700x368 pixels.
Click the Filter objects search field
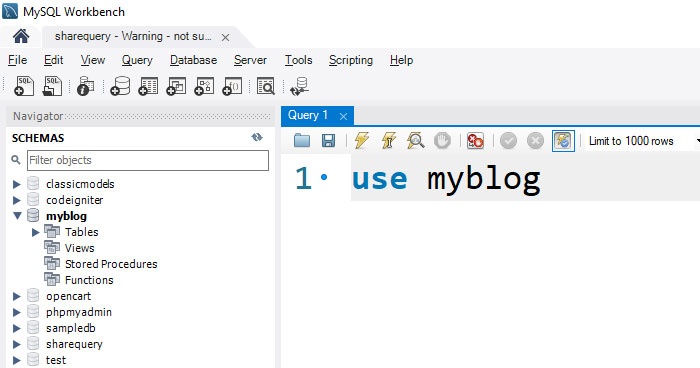[x=148, y=160]
